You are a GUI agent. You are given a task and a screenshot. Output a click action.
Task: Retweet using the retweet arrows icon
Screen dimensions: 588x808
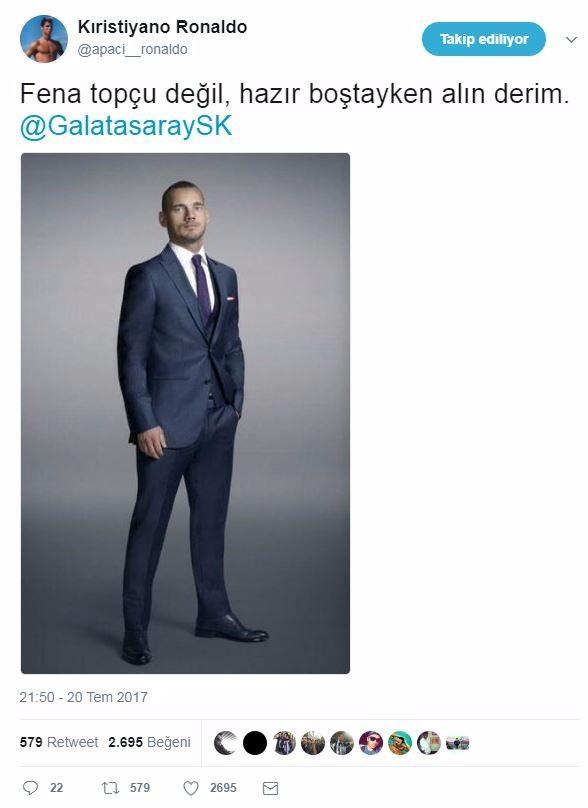(x=110, y=787)
